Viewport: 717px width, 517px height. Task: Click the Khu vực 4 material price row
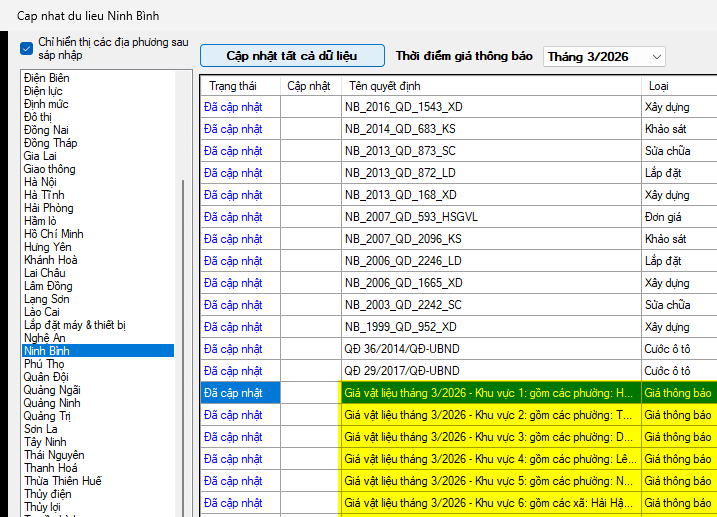point(489,459)
